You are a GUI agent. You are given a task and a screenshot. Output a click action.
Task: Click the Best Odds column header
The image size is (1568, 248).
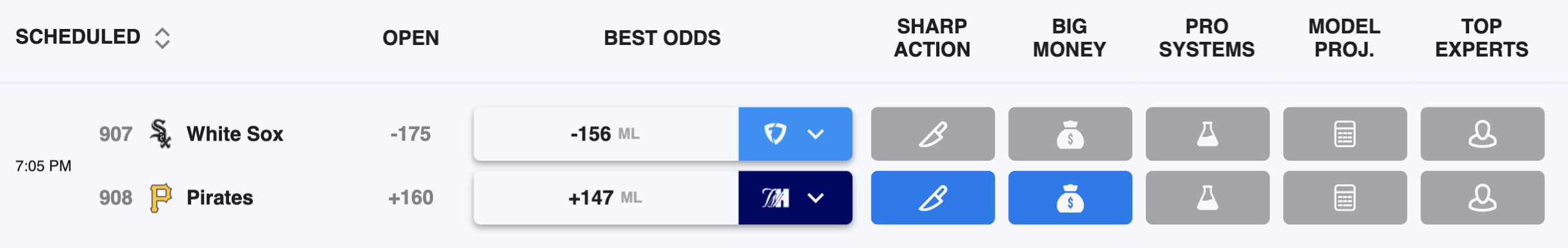(x=662, y=38)
